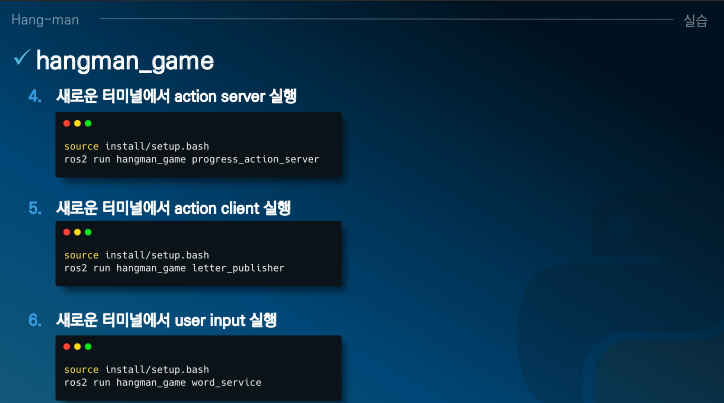Screen dimensions: 724x403
Task: Click the letter_publisher command line
Action: (174, 268)
